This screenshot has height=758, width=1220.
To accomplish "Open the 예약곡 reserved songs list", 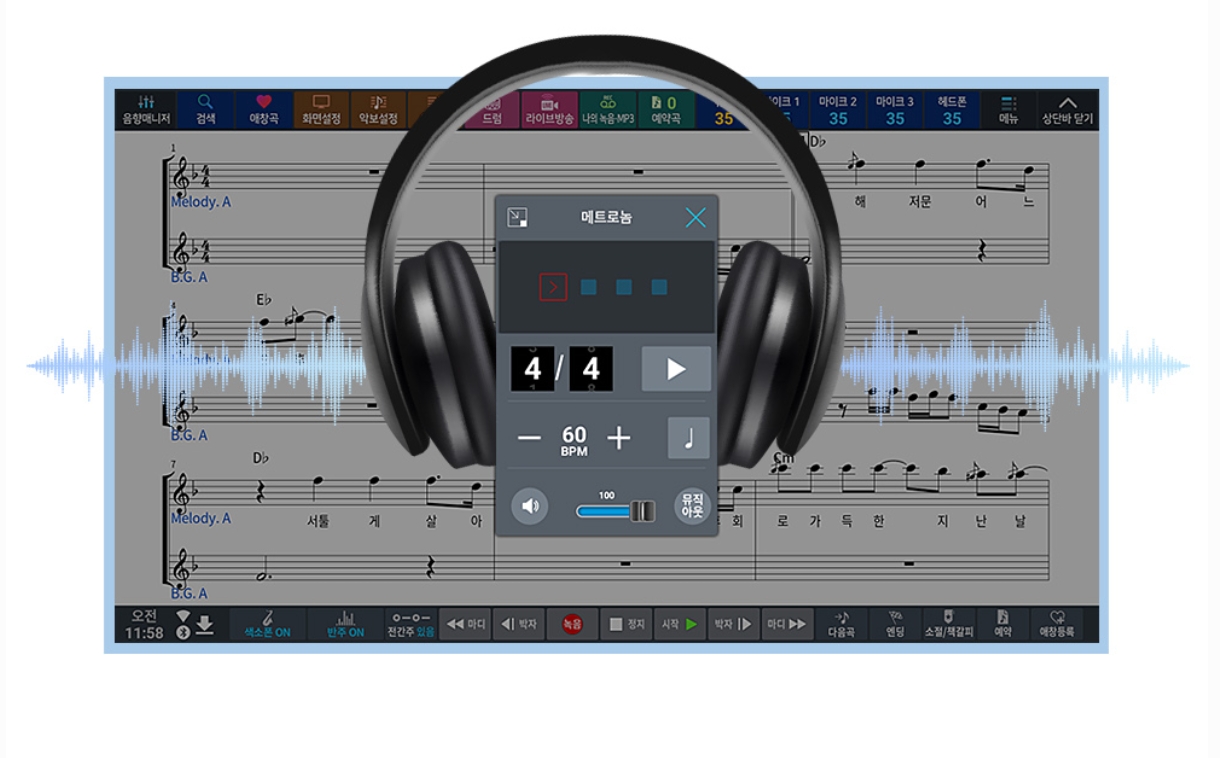I will pos(665,110).
